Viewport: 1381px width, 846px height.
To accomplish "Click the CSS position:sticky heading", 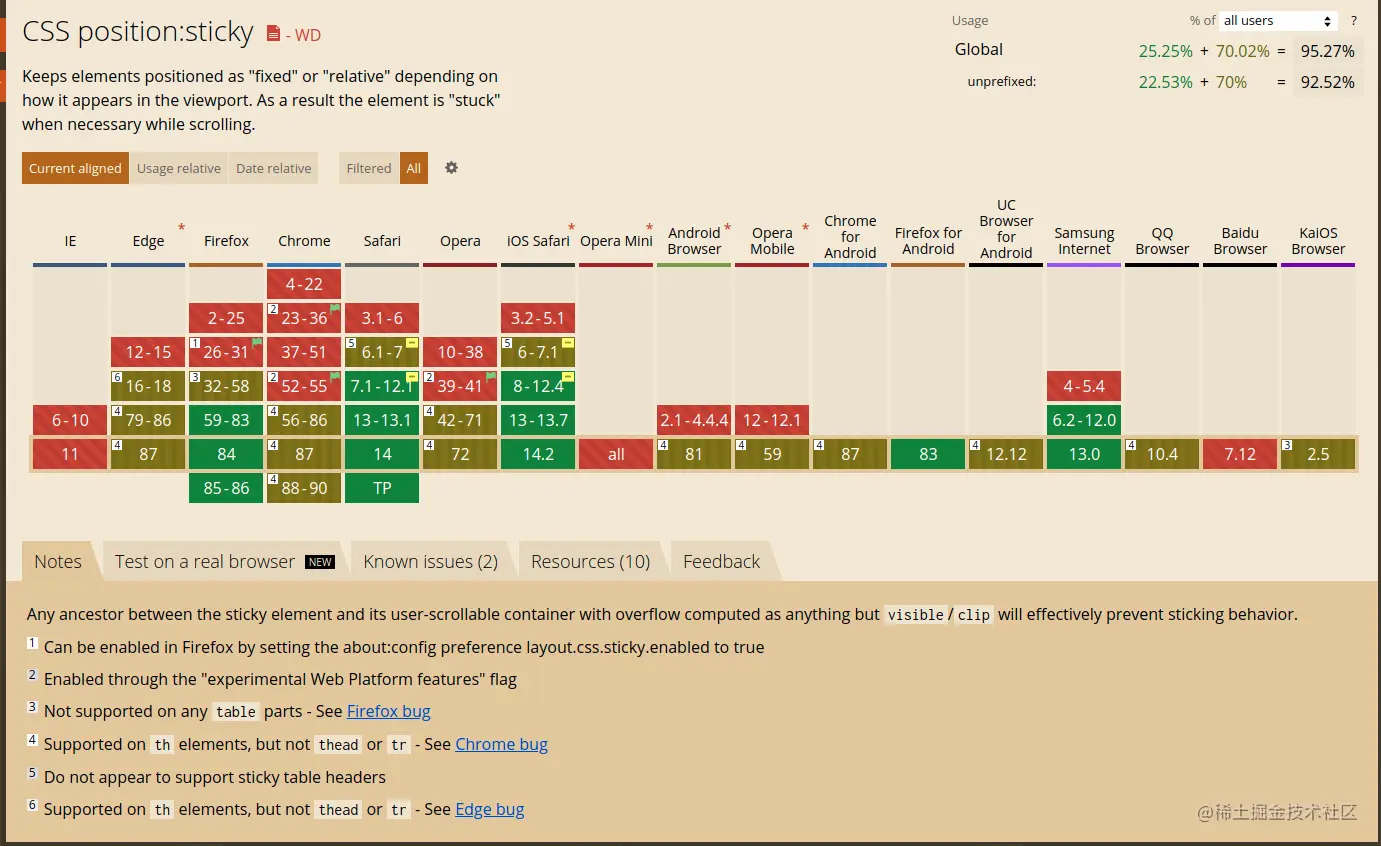I will click(x=138, y=32).
